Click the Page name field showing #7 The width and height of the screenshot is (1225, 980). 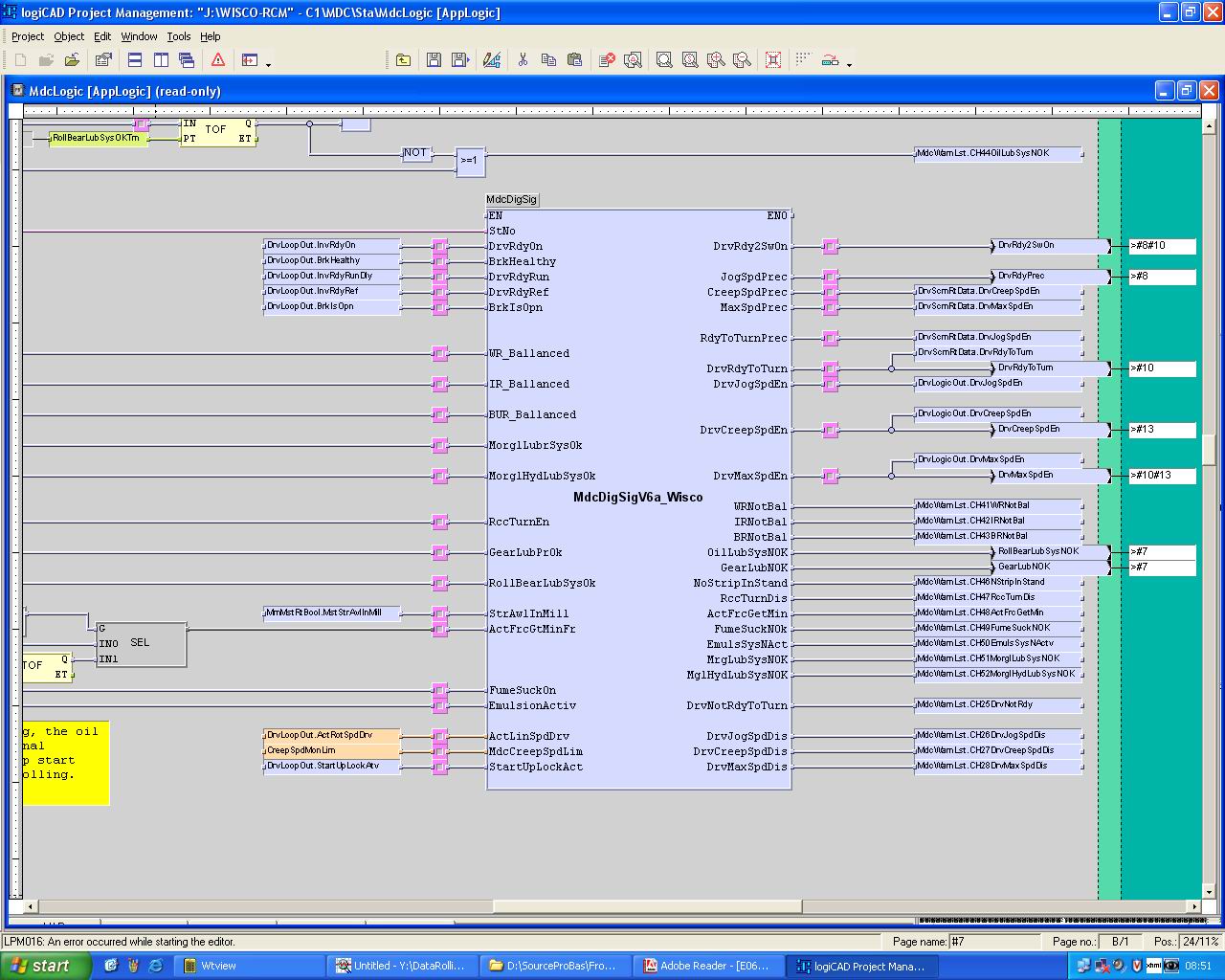point(995,942)
